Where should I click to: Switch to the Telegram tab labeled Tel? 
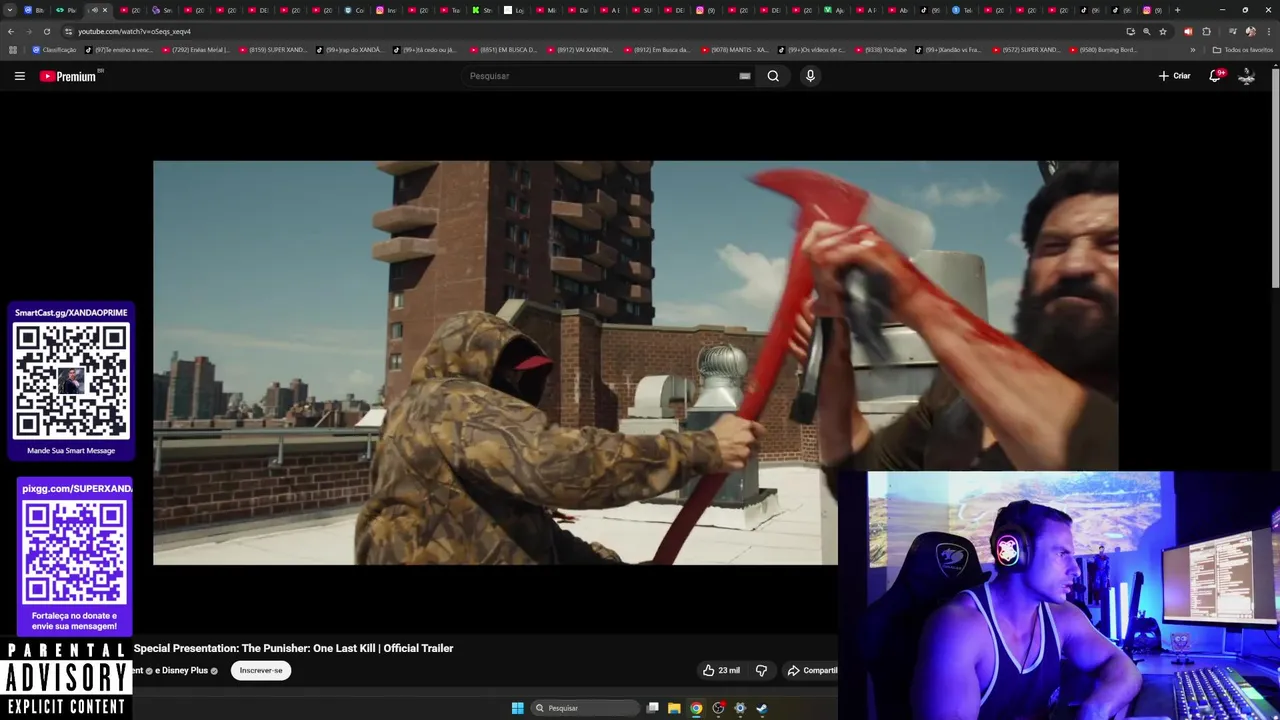click(x=961, y=10)
